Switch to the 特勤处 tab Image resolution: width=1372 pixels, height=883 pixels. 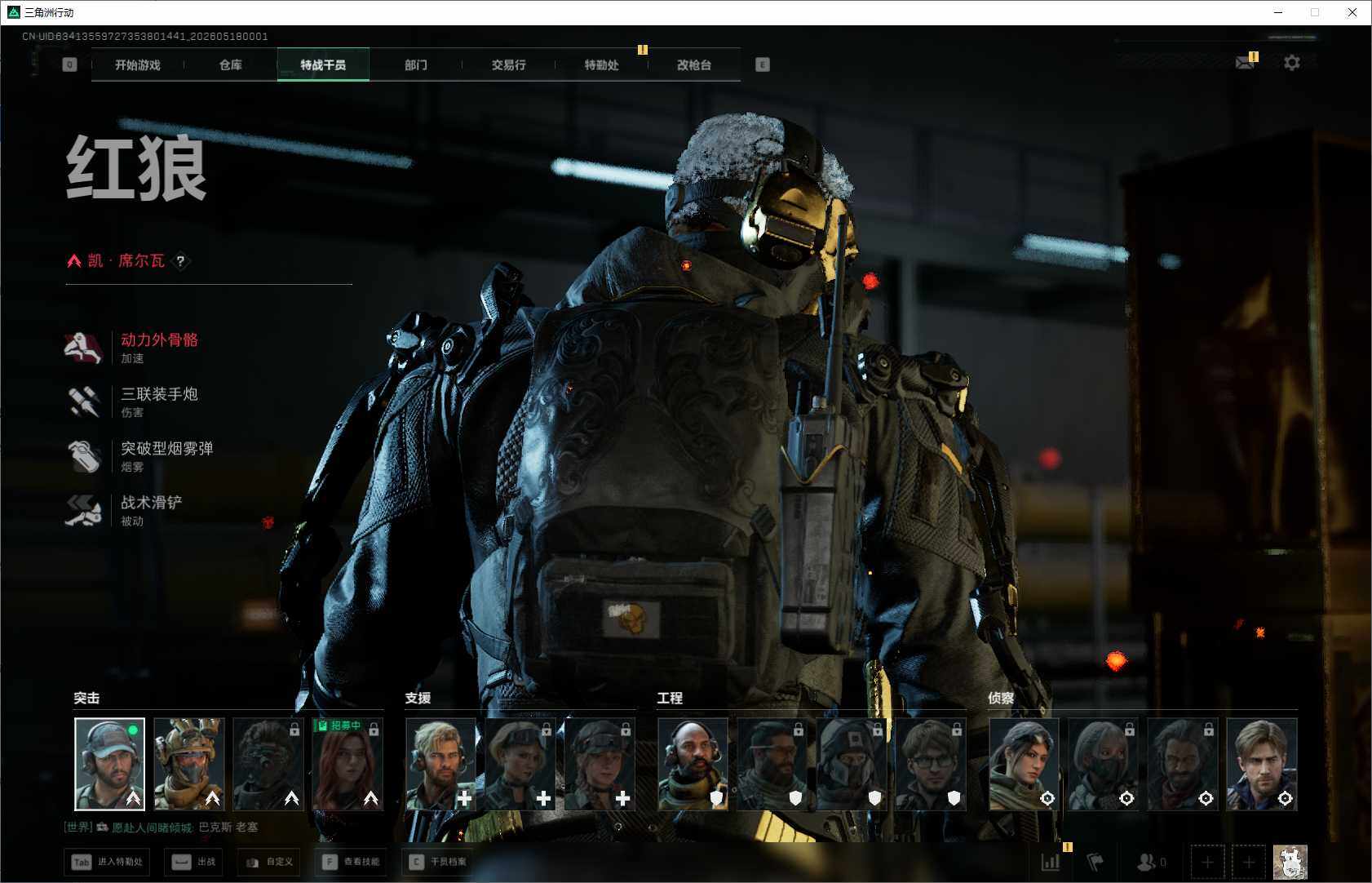602,64
